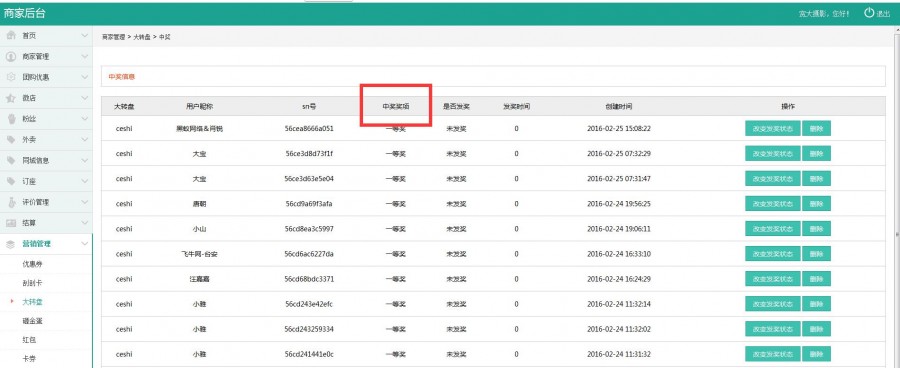Screen dimensions: 900x368
Task: Click the sn cell 56cd6ac6227da
Action: (309, 254)
